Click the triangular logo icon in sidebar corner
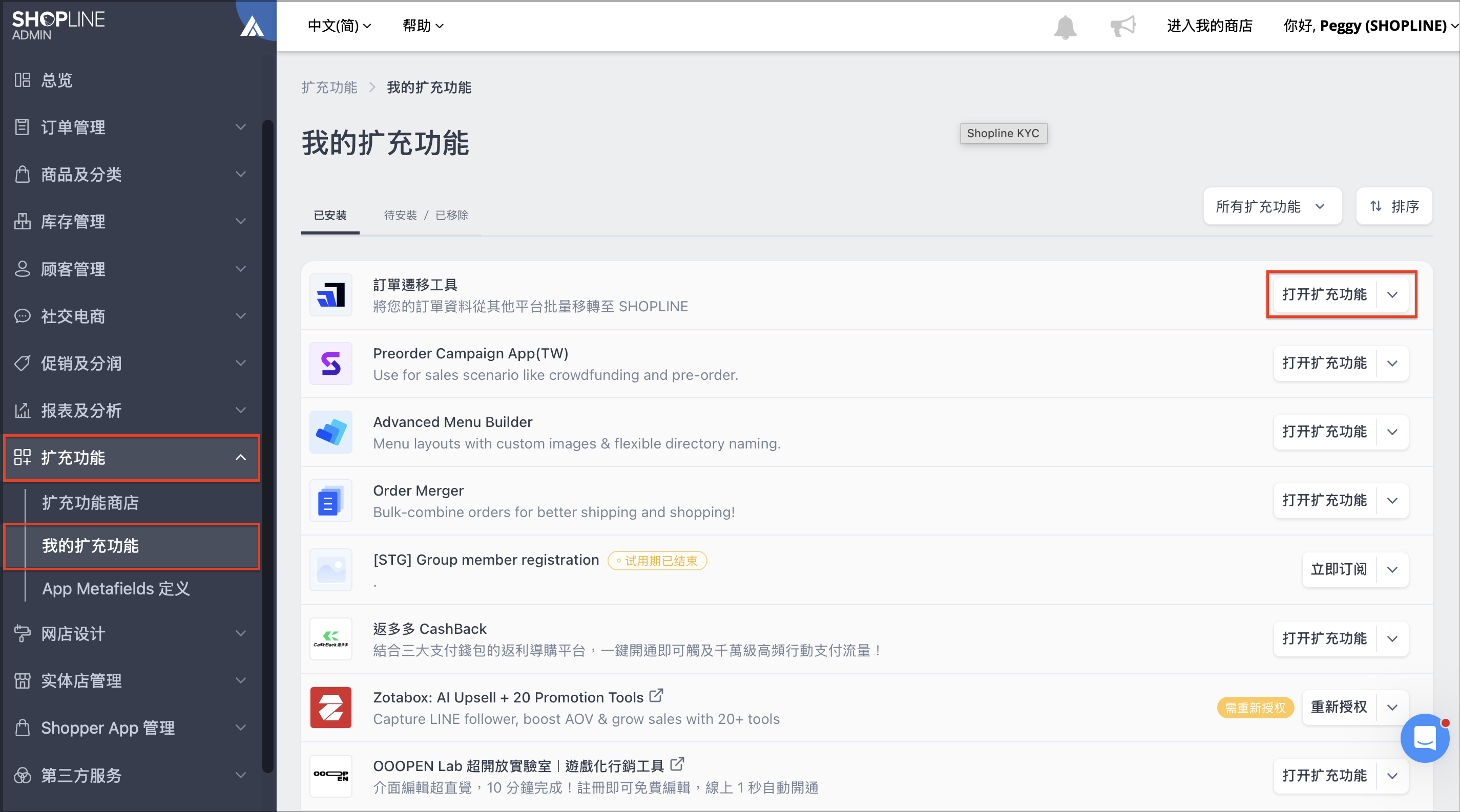 (x=252, y=26)
